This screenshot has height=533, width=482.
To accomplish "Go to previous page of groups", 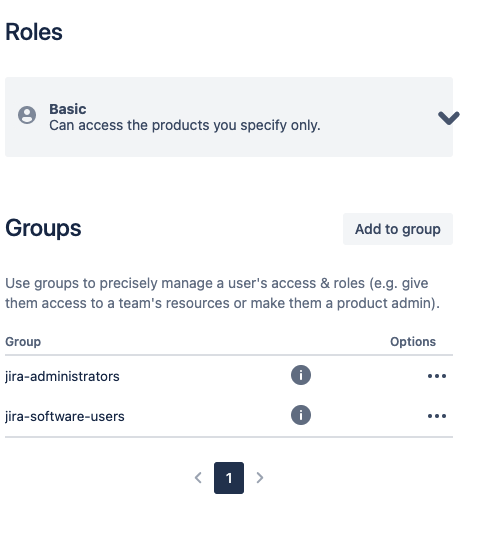I will point(198,478).
